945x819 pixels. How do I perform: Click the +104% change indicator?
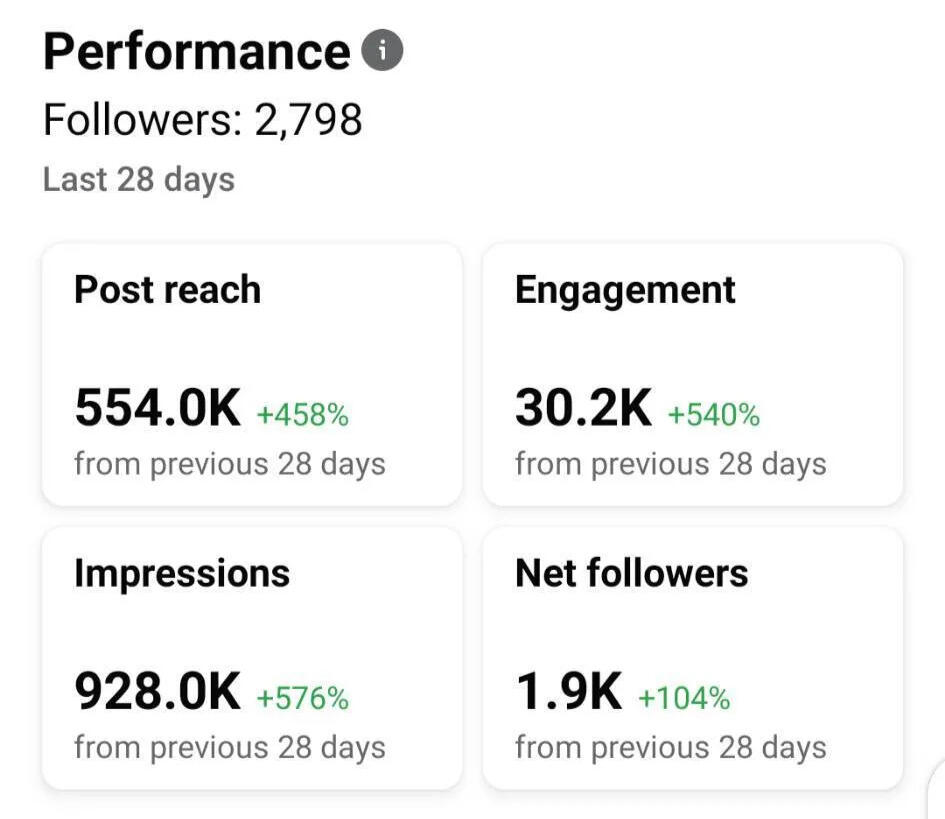point(684,698)
